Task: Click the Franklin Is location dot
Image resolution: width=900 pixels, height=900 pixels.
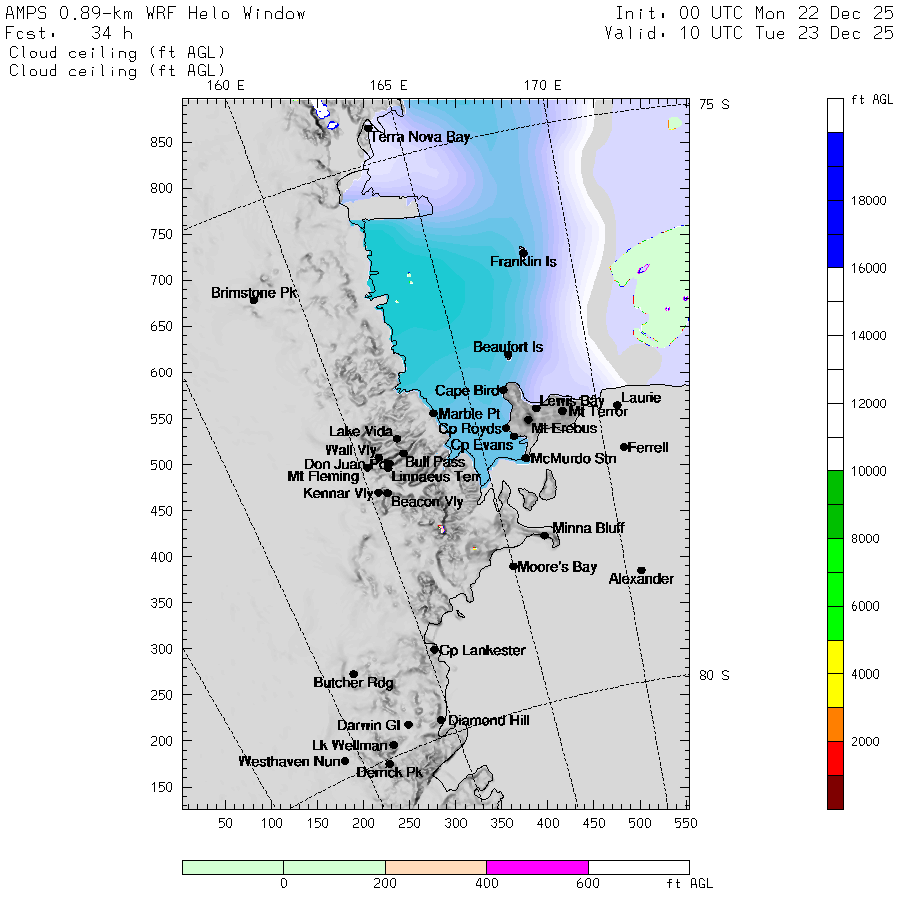Action: tap(523, 253)
